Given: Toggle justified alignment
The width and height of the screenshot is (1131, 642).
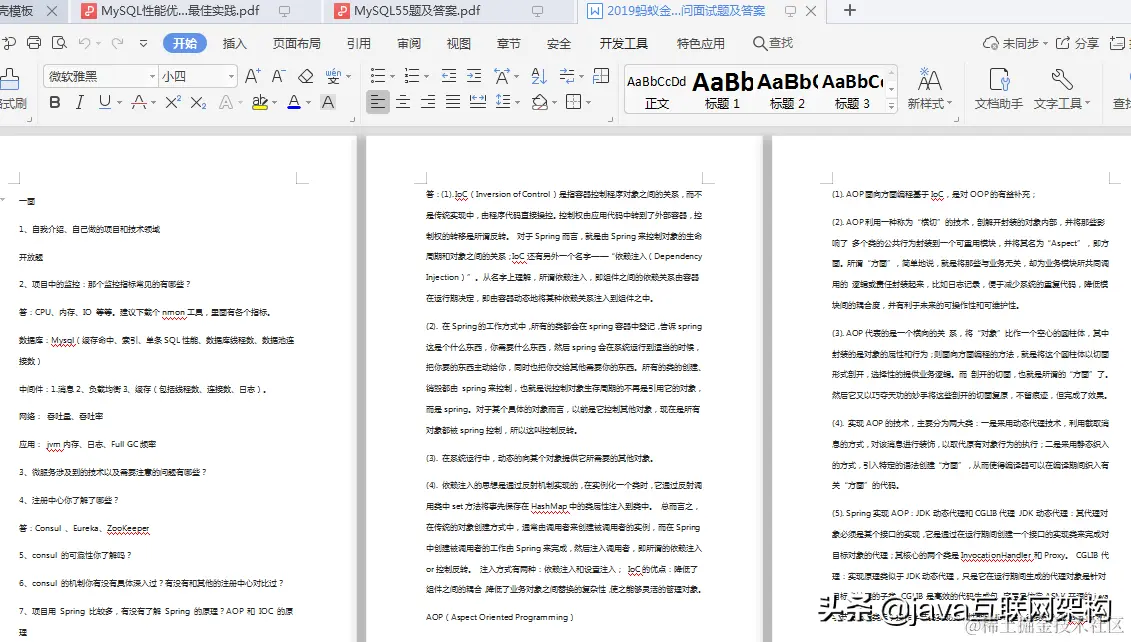Looking at the screenshot, I should 452,102.
